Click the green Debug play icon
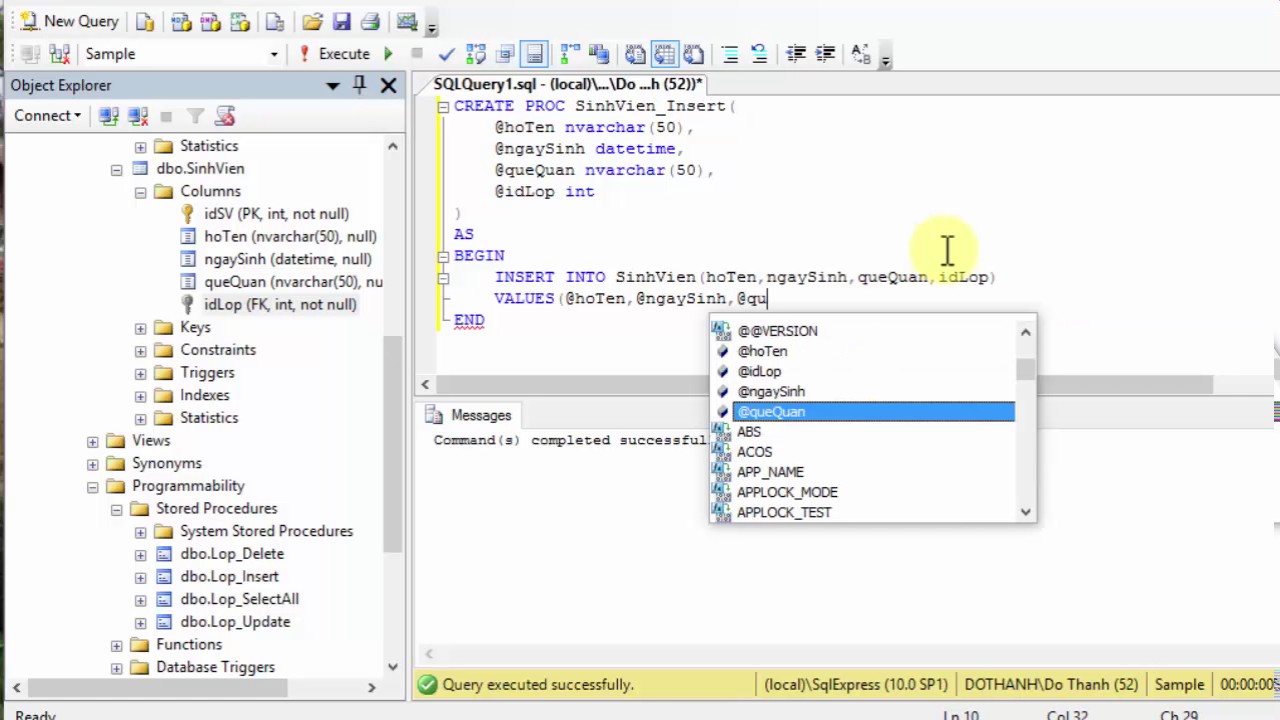Image resolution: width=1280 pixels, height=720 pixels. pos(388,54)
